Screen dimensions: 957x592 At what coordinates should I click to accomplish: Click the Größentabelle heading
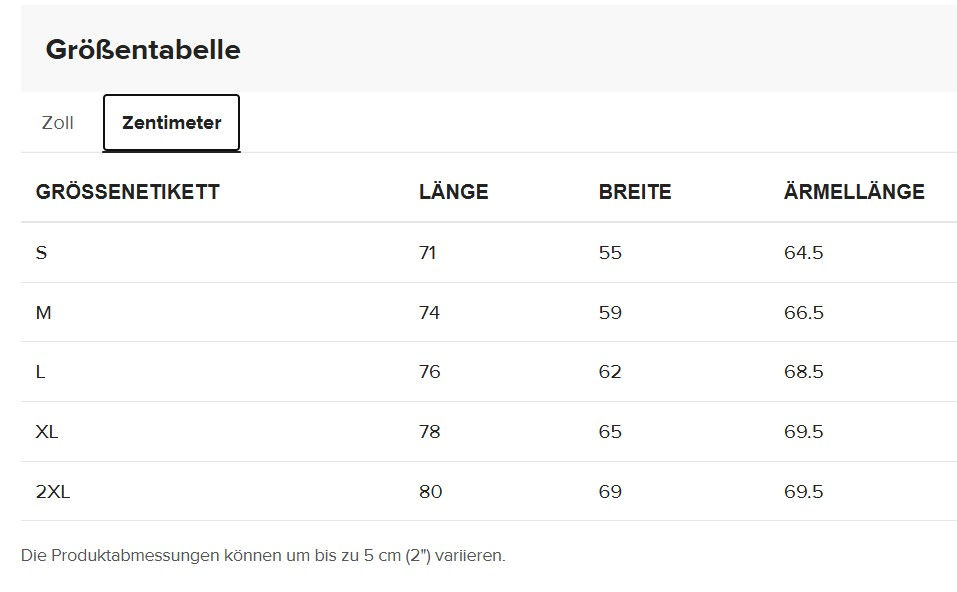[143, 49]
